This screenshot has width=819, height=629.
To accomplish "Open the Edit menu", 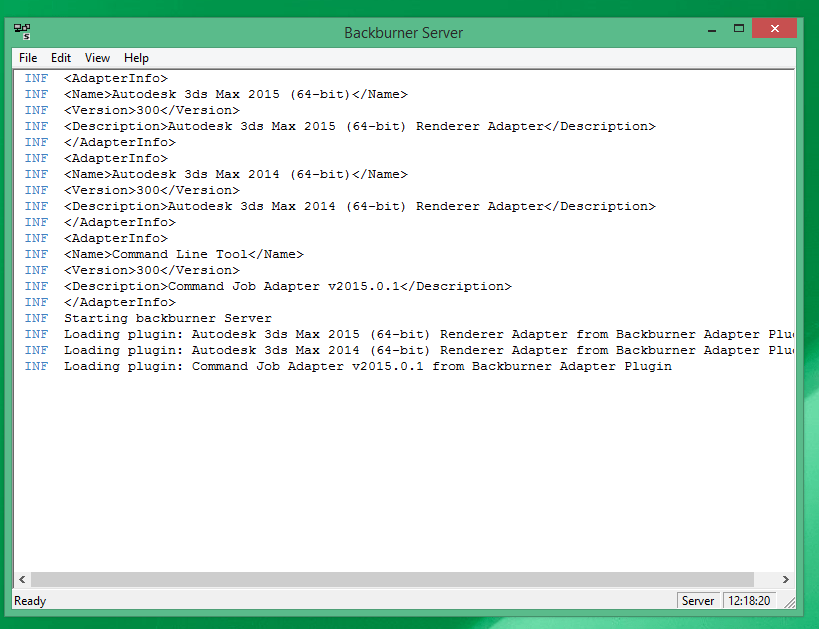I will [61, 58].
